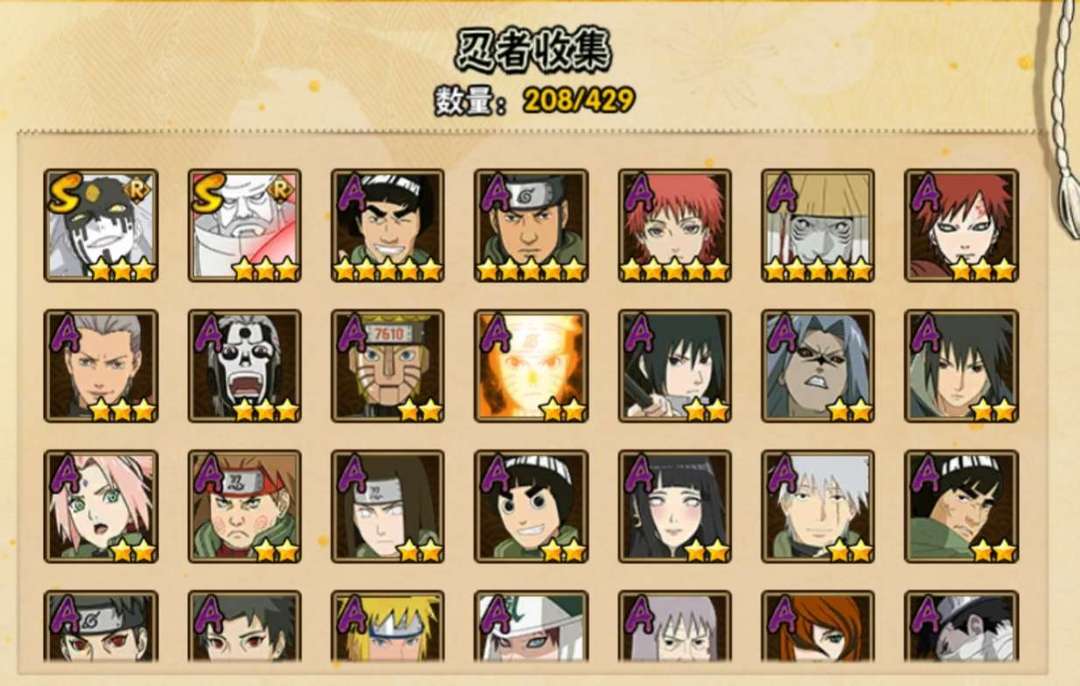
Task: Select the pink-haired Sakura portrait
Action: click(x=101, y=506)
